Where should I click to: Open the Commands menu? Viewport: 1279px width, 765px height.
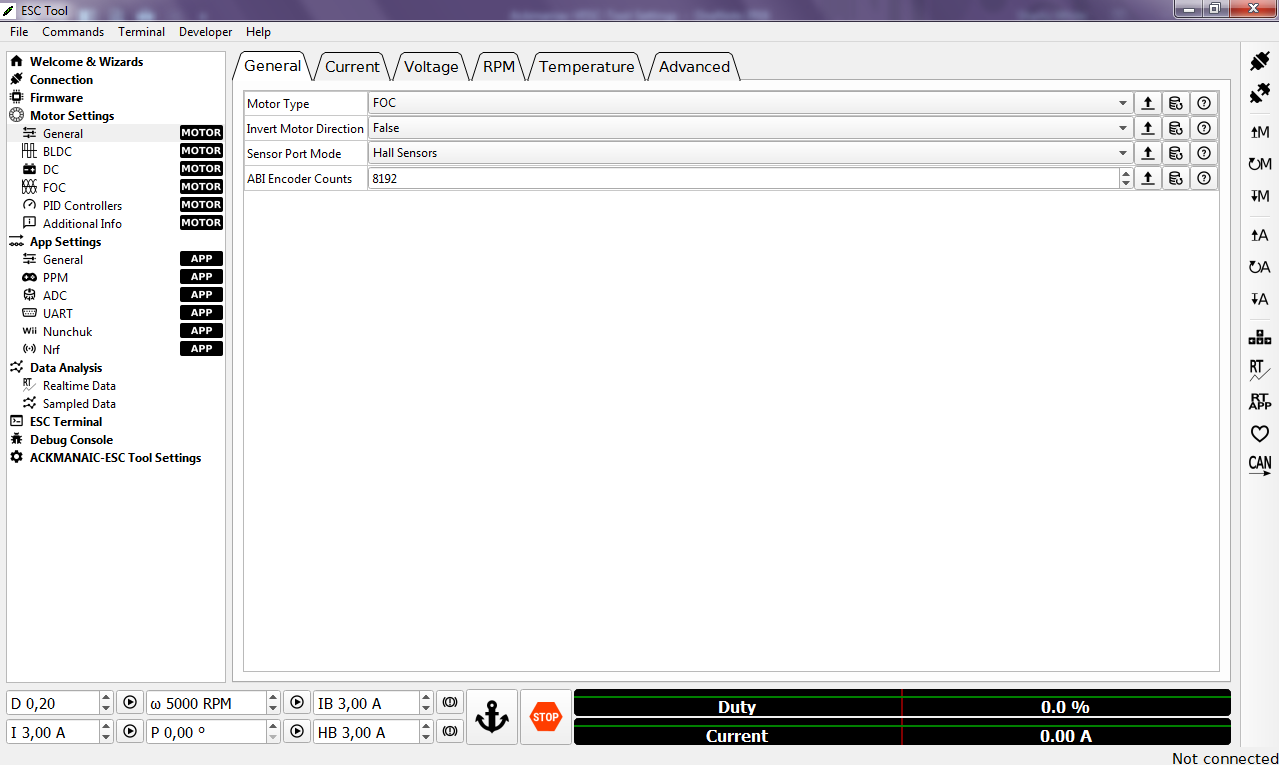pyautogui.click(x=73, y=32)
